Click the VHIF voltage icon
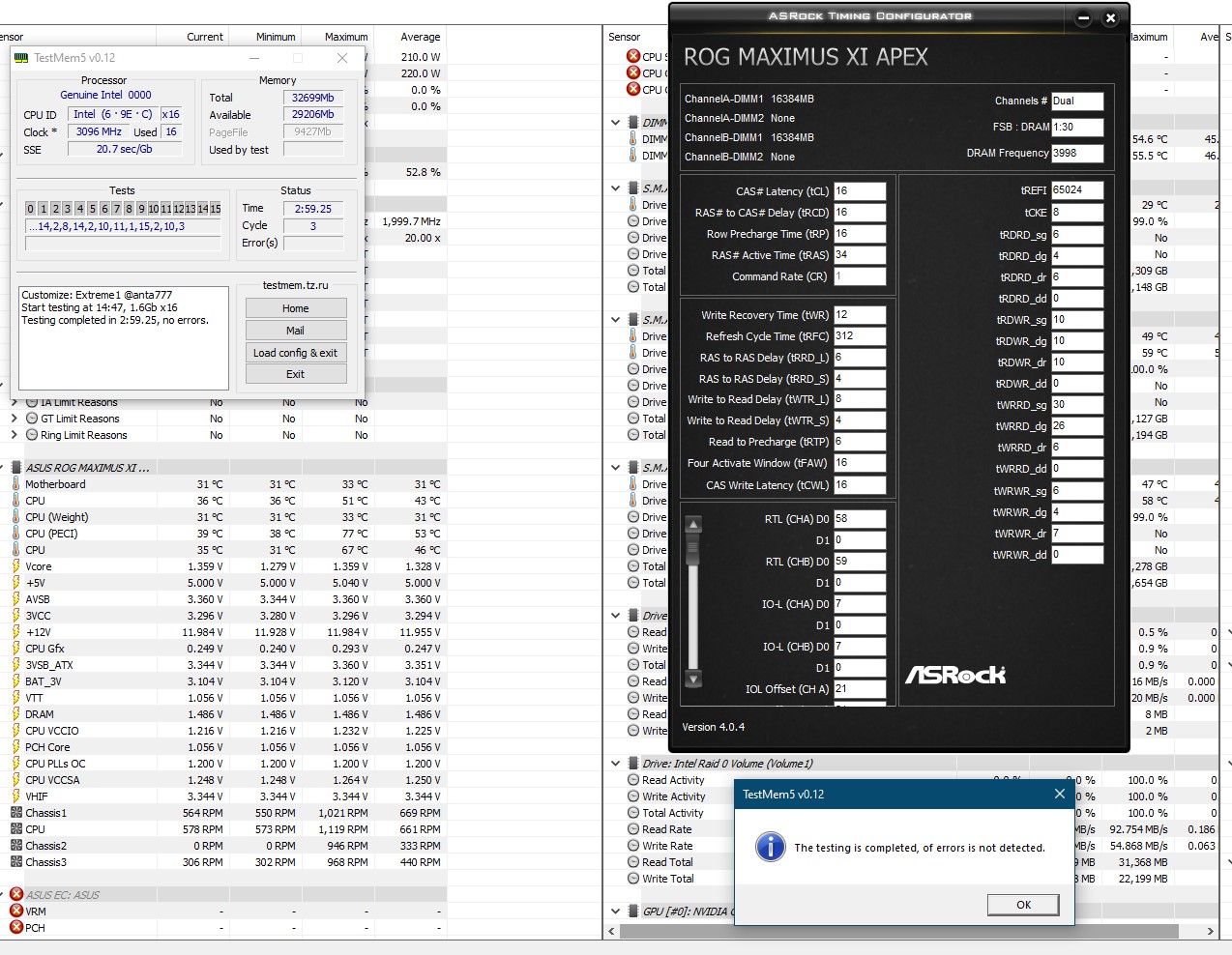 coord(16,796)
